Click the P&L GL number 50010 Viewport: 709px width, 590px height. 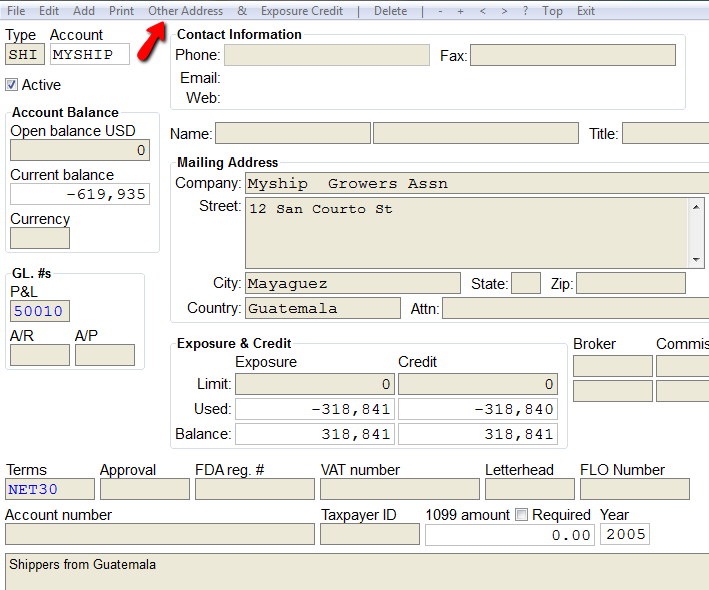[40, 311]
